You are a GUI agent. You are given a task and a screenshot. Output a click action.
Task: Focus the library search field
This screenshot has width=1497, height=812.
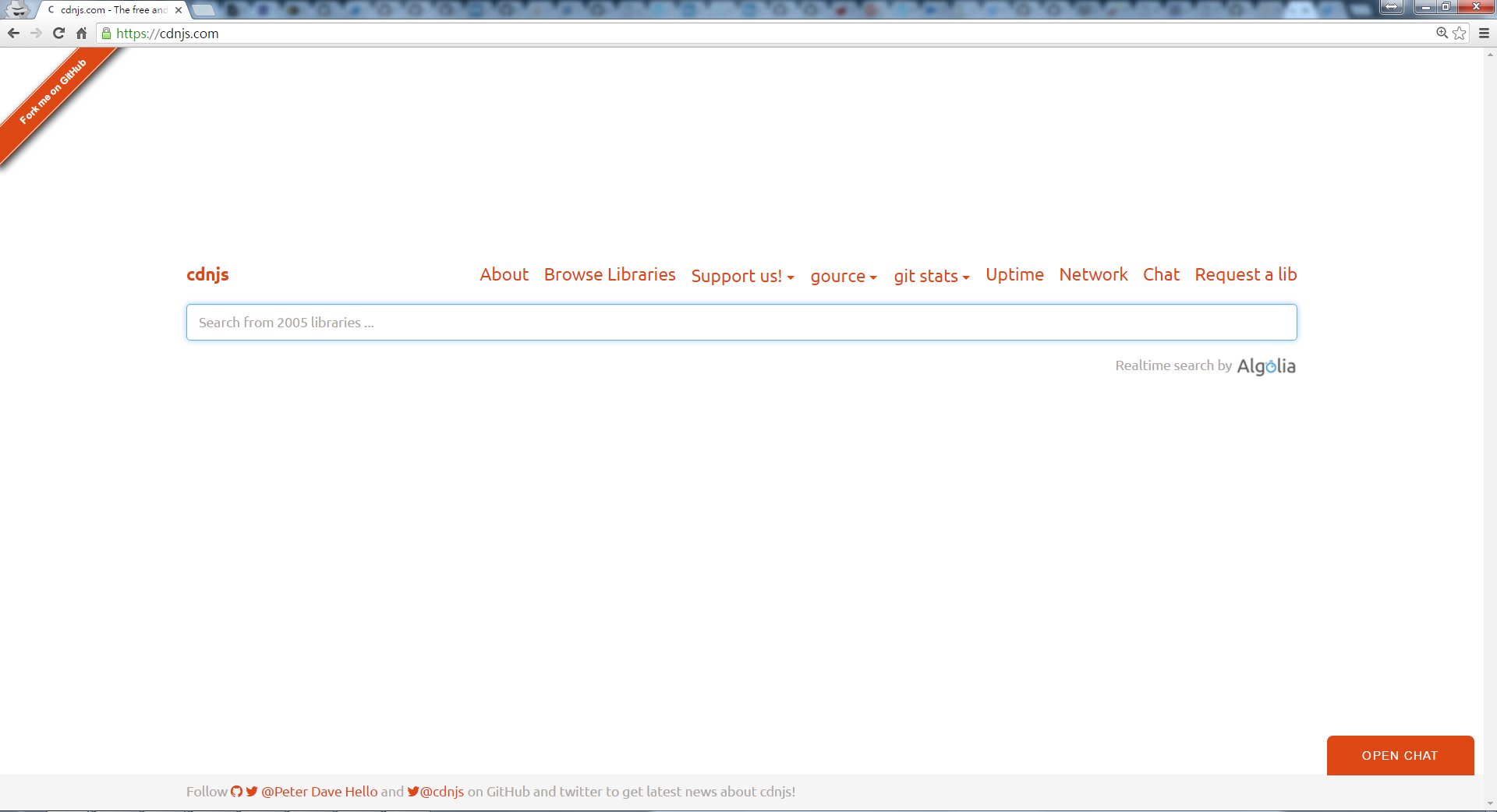pyautogui.click(x=741, y=322)
